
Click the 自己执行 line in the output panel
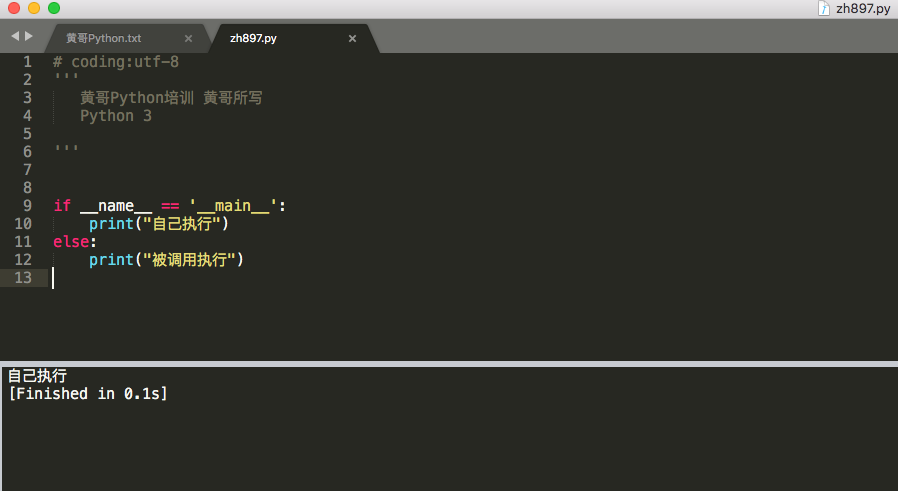pyautogui.click(x=37, y=376)
